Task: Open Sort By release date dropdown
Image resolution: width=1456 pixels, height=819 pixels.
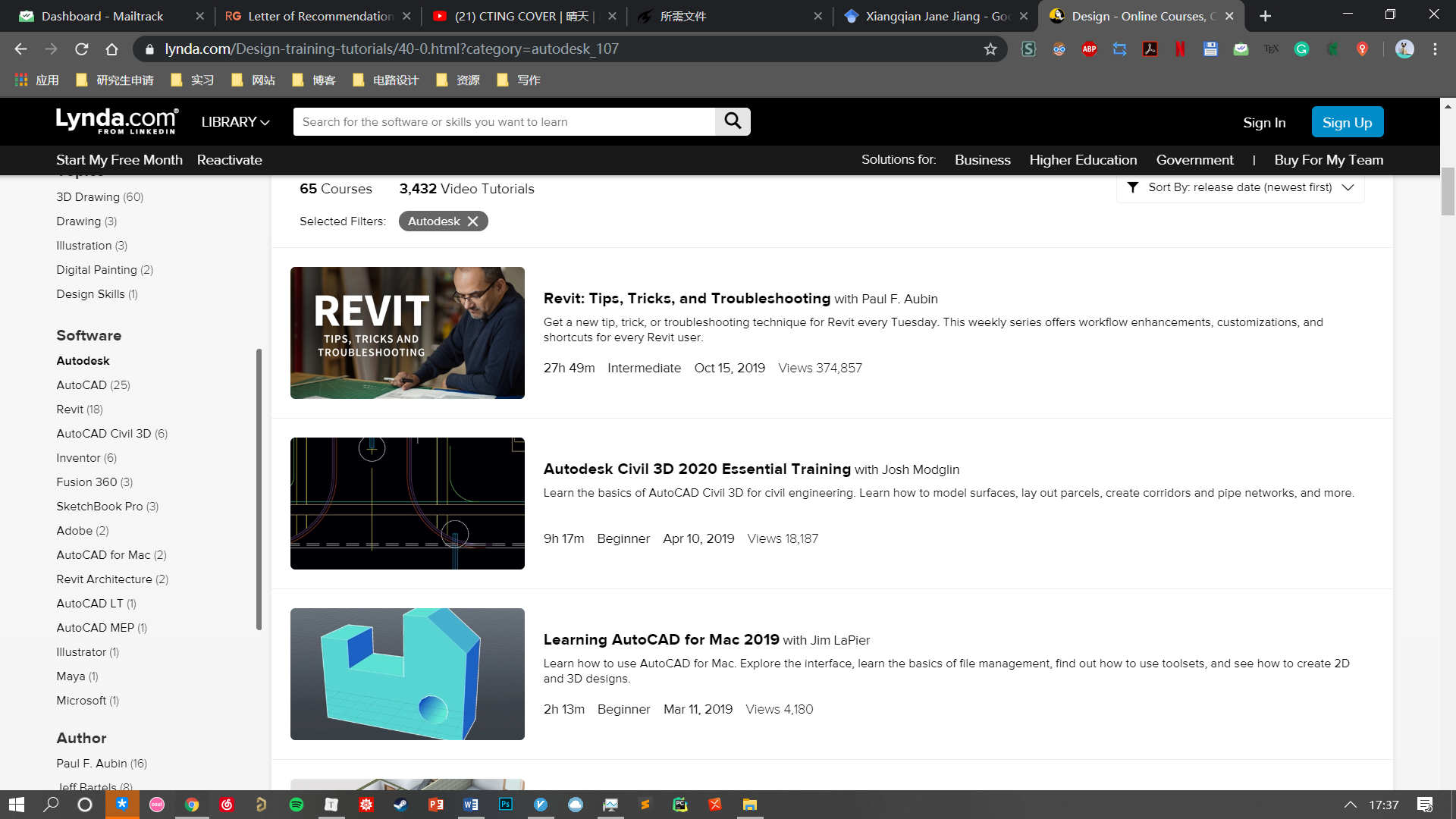Action: click(x=1241, y=187)
